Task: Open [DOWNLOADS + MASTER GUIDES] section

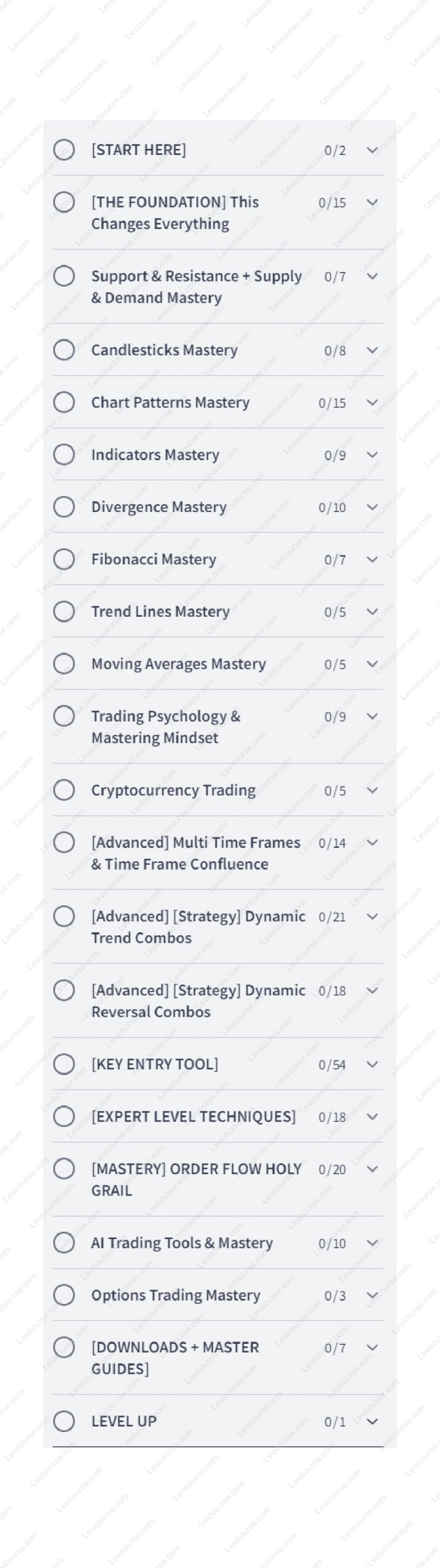Action: (x=372, y=1347)
